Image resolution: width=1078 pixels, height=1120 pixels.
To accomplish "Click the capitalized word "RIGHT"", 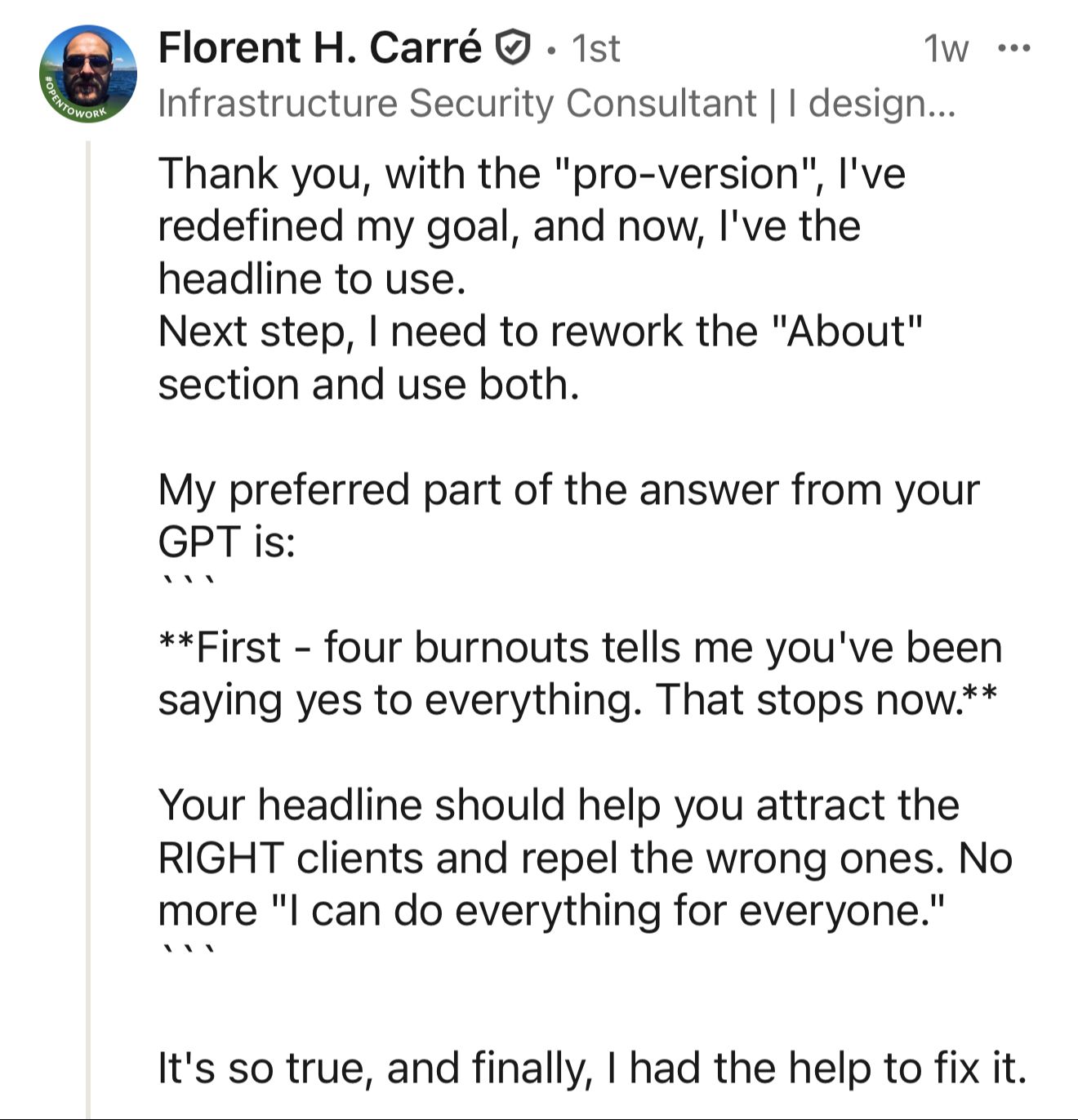I will (x=220, y=859).
